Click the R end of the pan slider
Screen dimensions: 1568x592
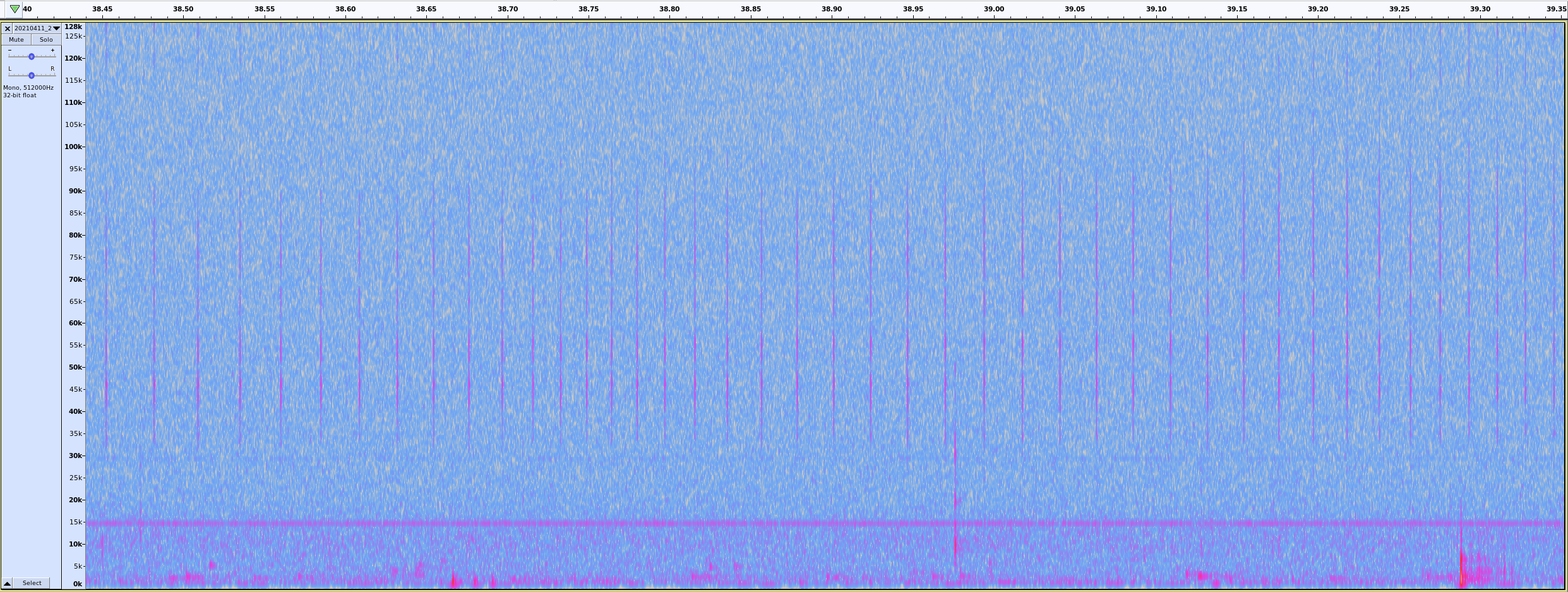click(x=52, y=69)
